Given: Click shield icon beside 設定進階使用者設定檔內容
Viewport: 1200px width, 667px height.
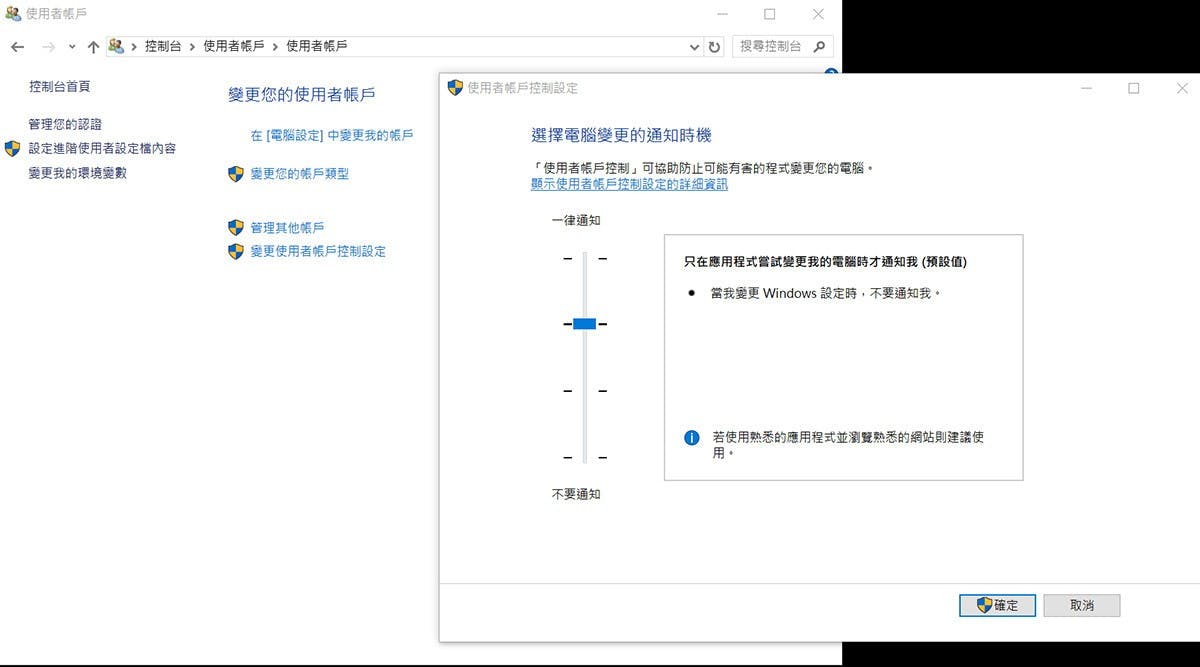Looking at the screenshot, I should coord(12,149).
